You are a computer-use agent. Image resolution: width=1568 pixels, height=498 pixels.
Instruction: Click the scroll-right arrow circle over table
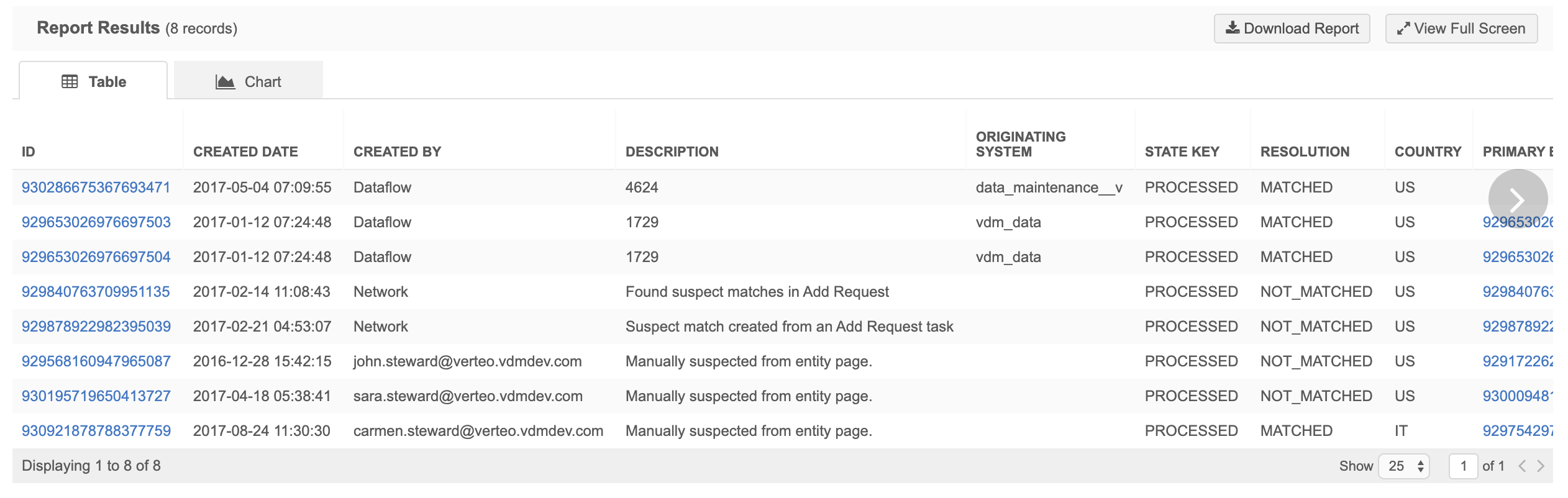pyautogui.click(x=1517, y=199)
